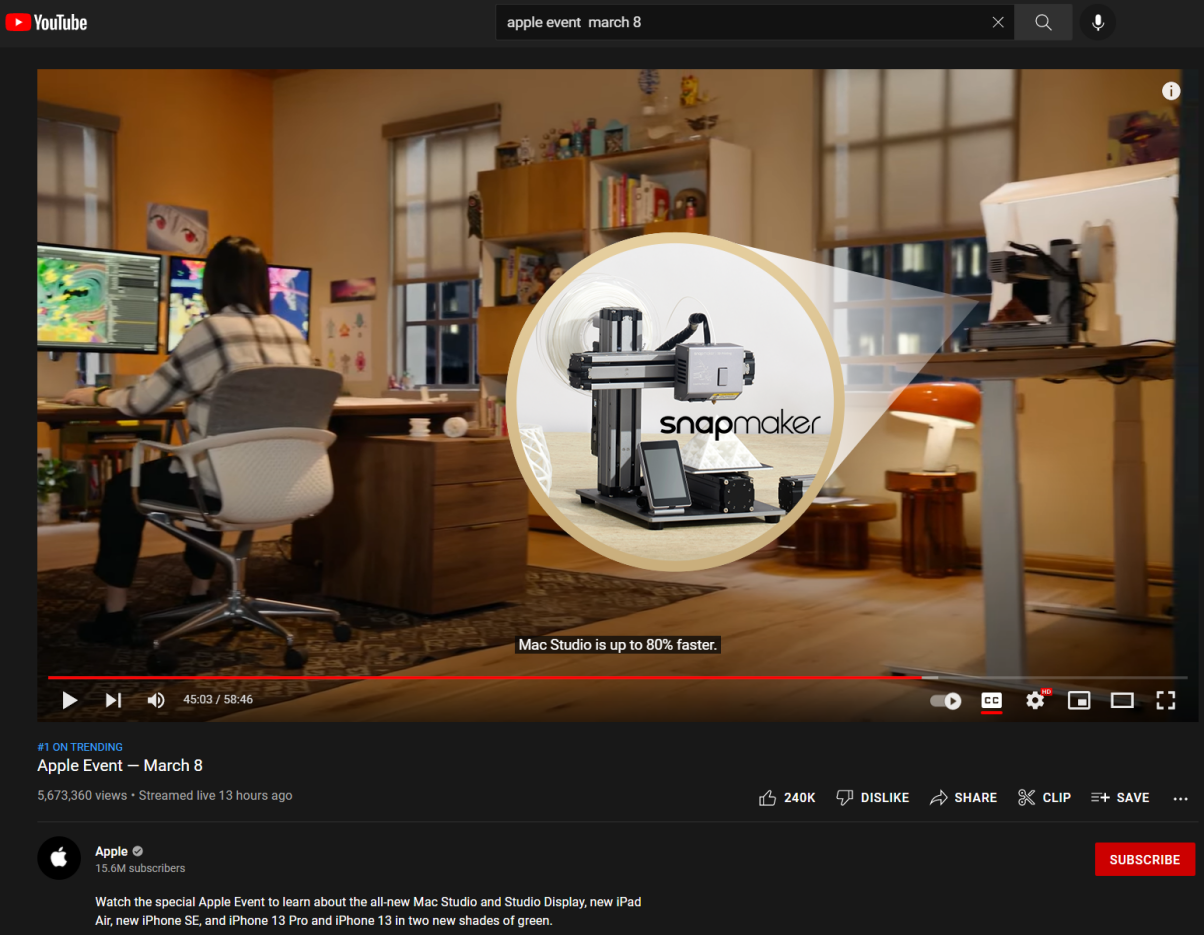Image resolution: width=1204 pixels, height=935 pixels.
Task: Click the search magnifier button
Action: tap(1043, 22)
